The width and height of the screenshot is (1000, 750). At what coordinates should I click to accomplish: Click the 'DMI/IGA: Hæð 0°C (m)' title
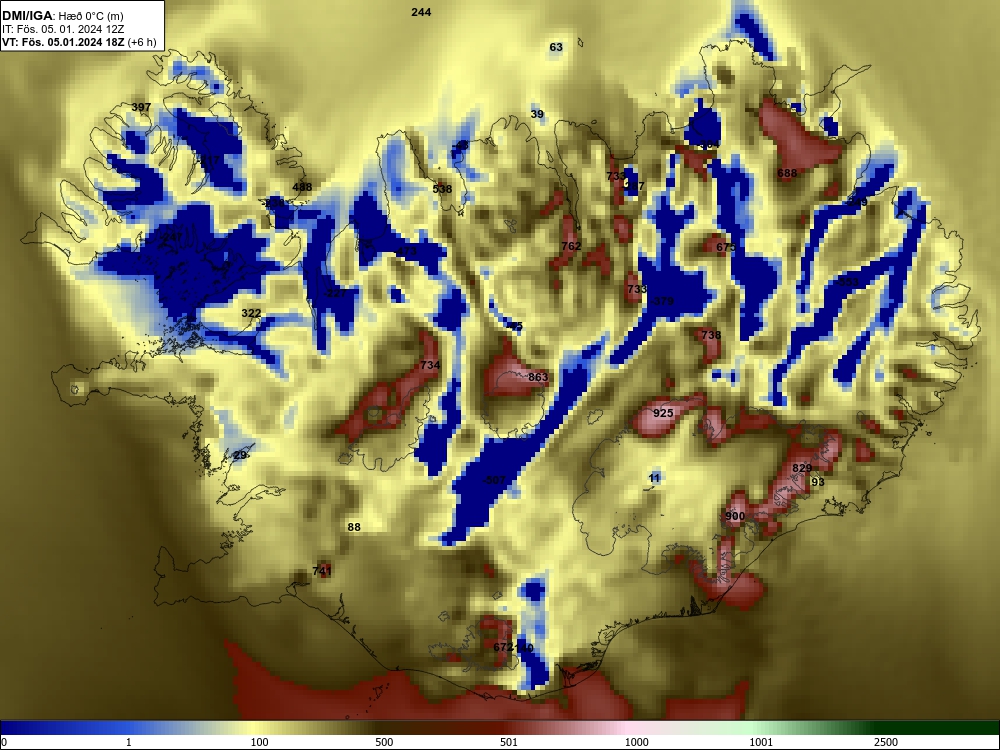click(x=63, y=16)
